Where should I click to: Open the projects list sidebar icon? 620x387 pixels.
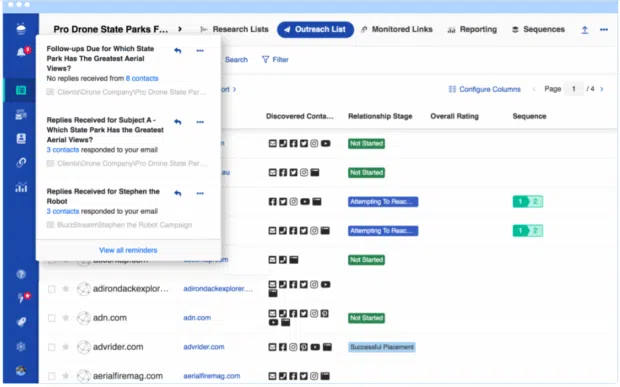21,90
